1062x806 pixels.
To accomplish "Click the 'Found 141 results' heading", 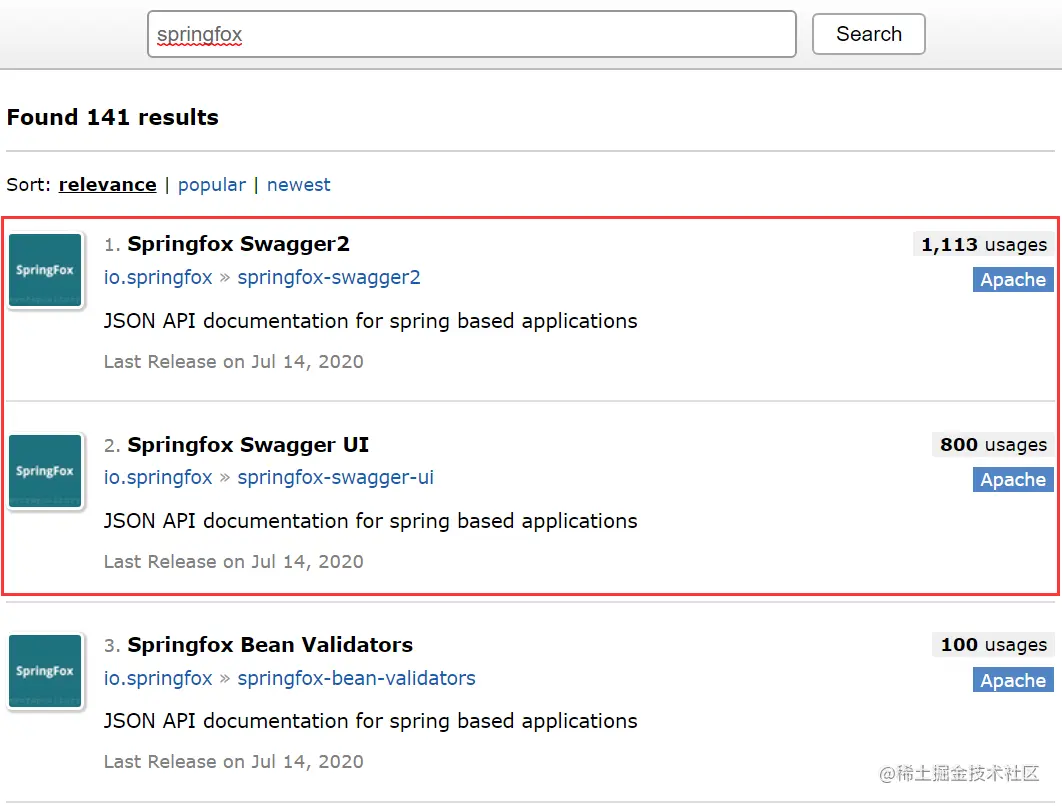I will coord(112,117).
